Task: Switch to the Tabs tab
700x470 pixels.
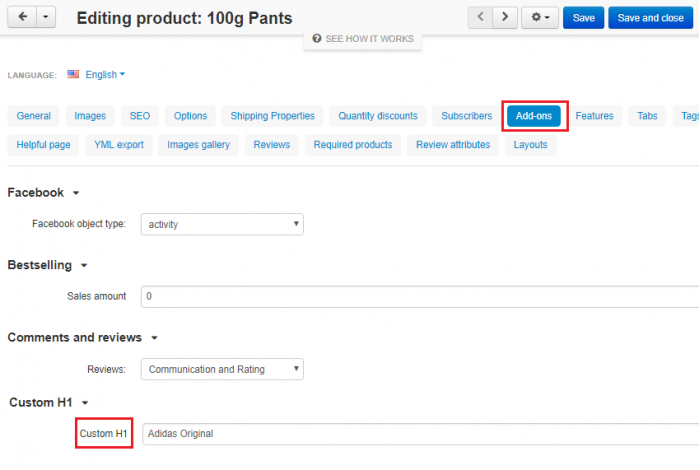Action: (x=647, y=116)
